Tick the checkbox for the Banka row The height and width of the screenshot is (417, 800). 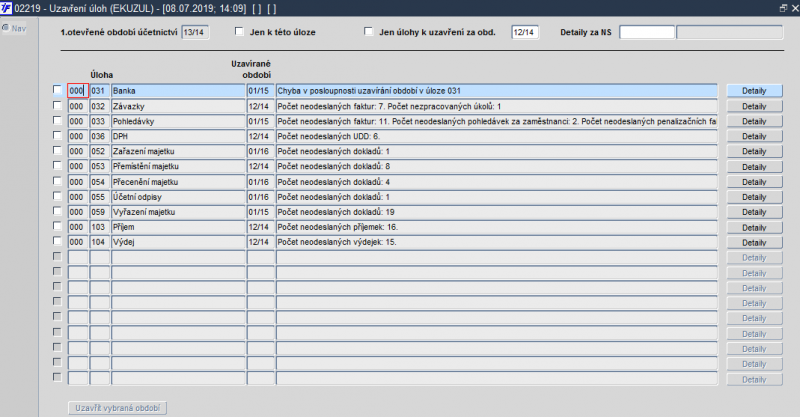(x=57, y=90)
